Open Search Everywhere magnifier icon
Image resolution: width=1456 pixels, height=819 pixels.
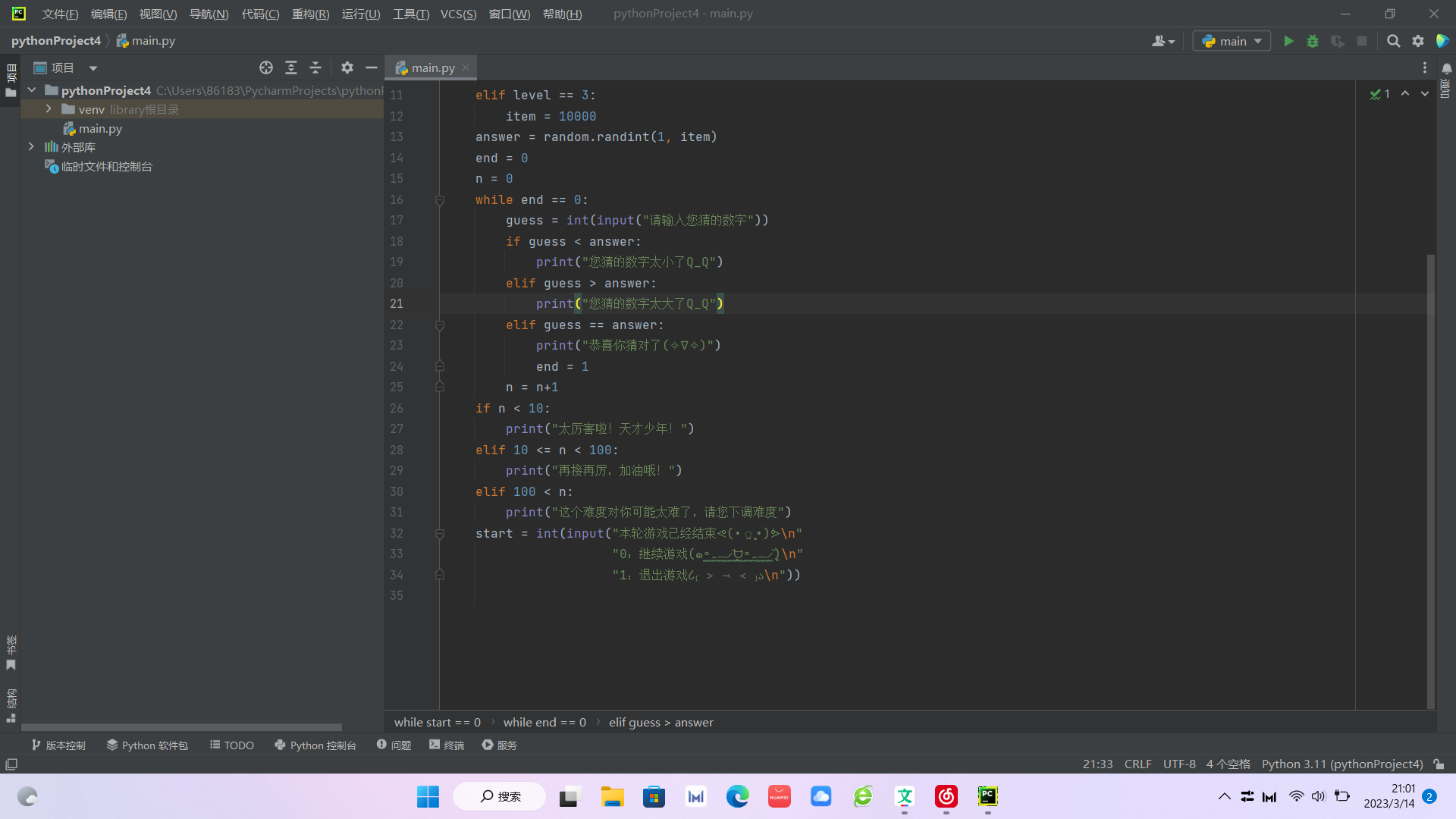pos(1393,41)
